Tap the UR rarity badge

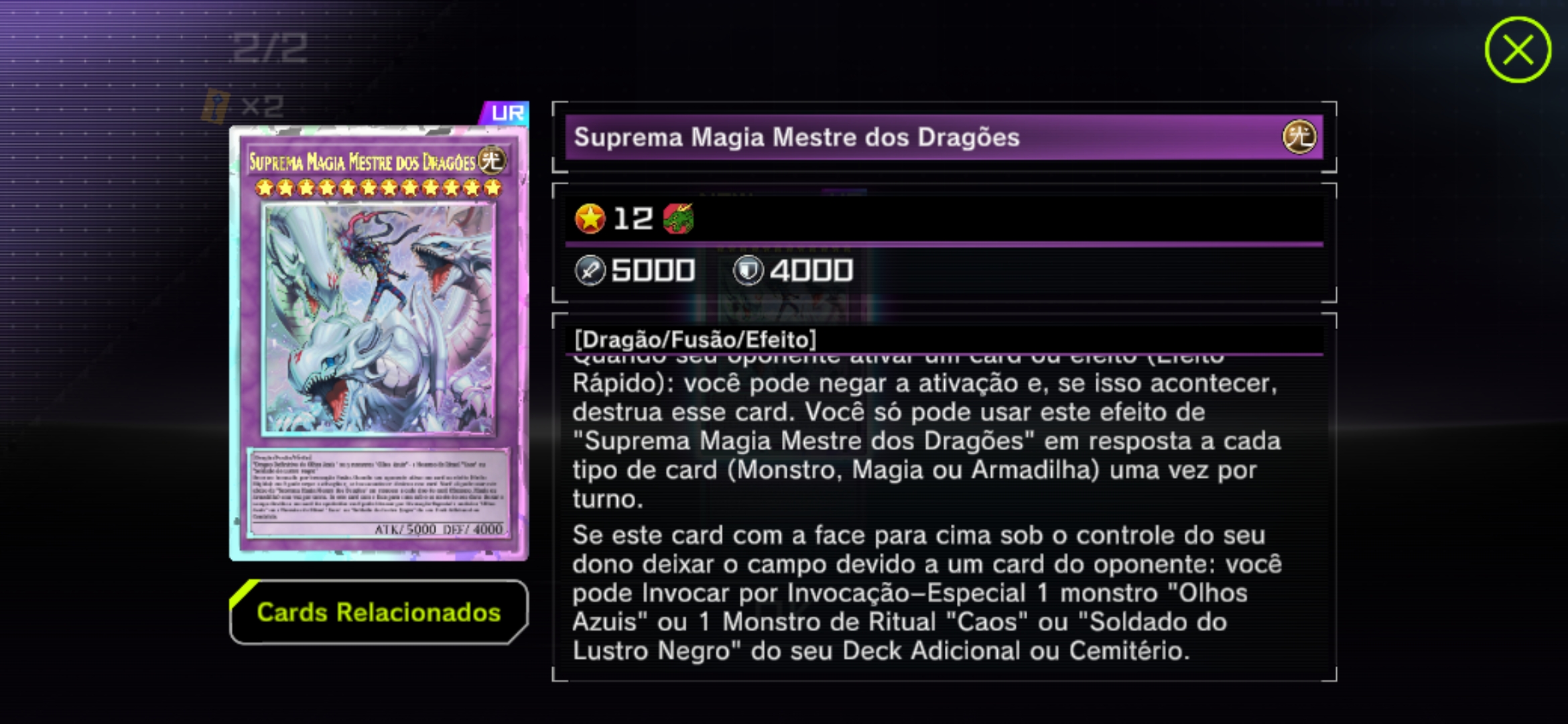click(x=506, y=113)
